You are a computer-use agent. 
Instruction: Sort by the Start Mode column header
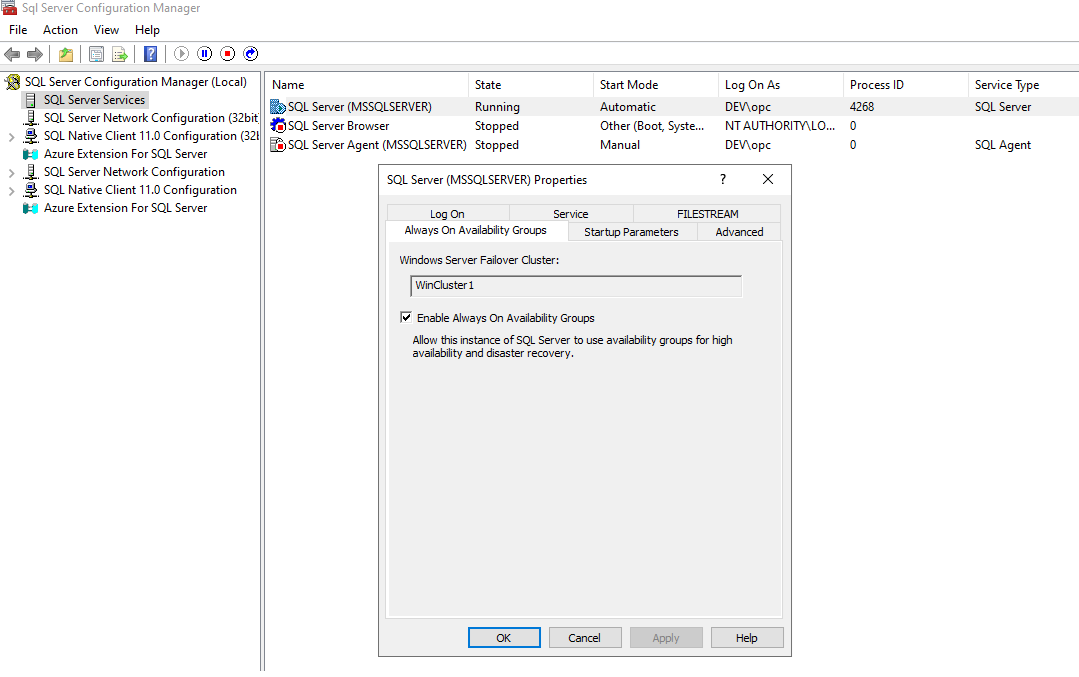point(656,85)
